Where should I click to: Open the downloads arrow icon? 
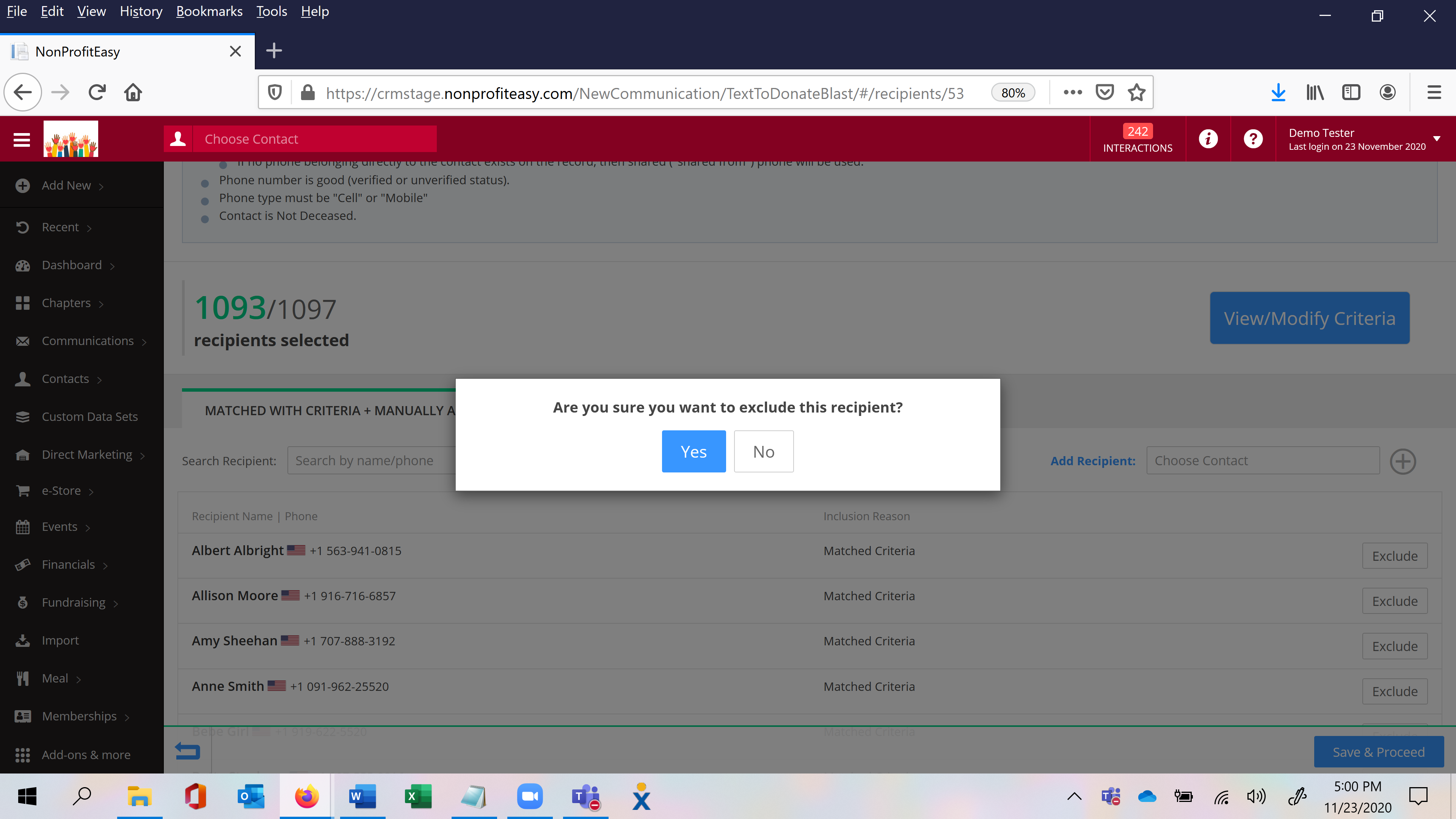[1278, 92]
